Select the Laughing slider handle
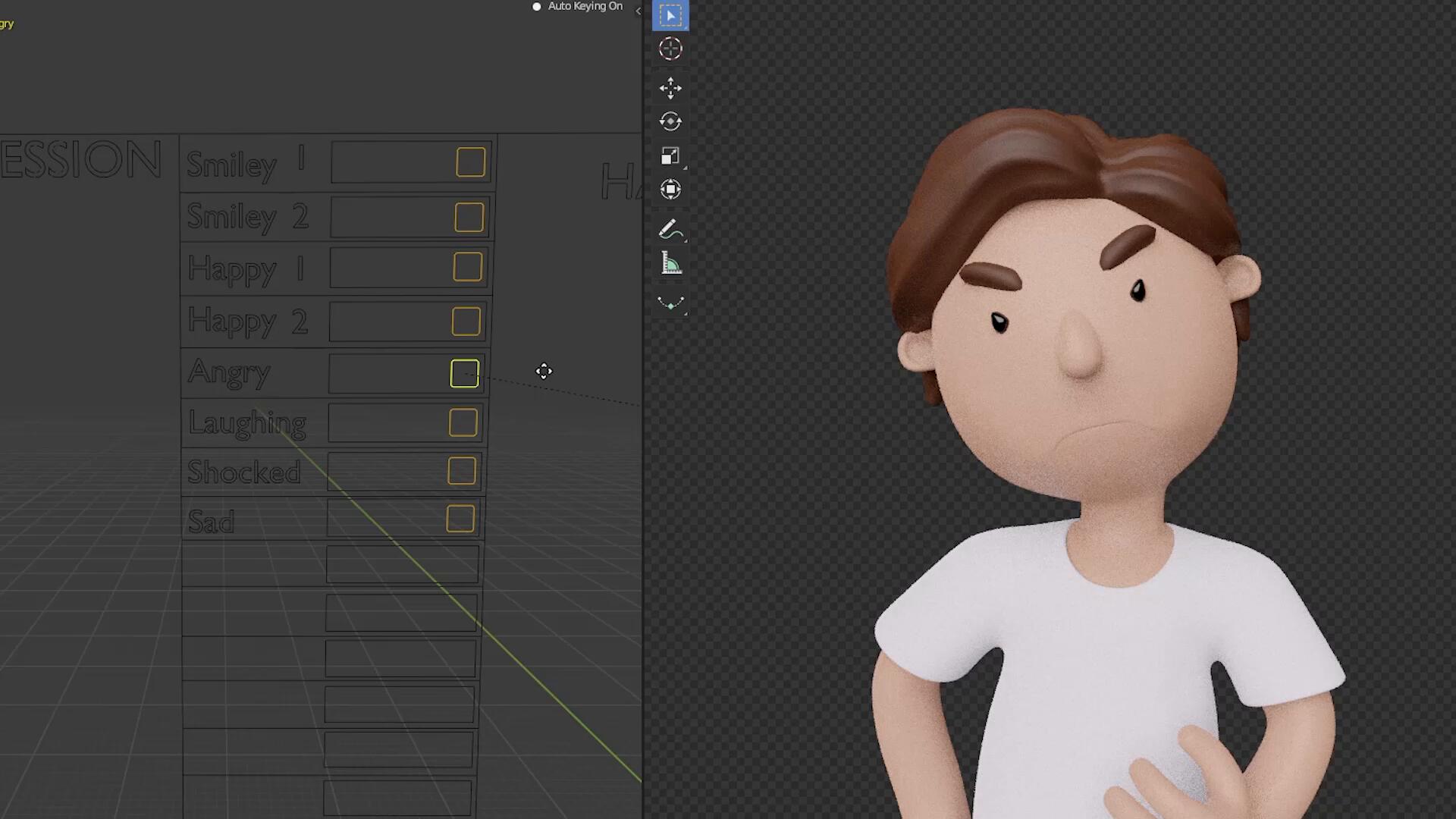Image resolution: width=1456 pixels, height=819 pixels. tap(463, 423)
